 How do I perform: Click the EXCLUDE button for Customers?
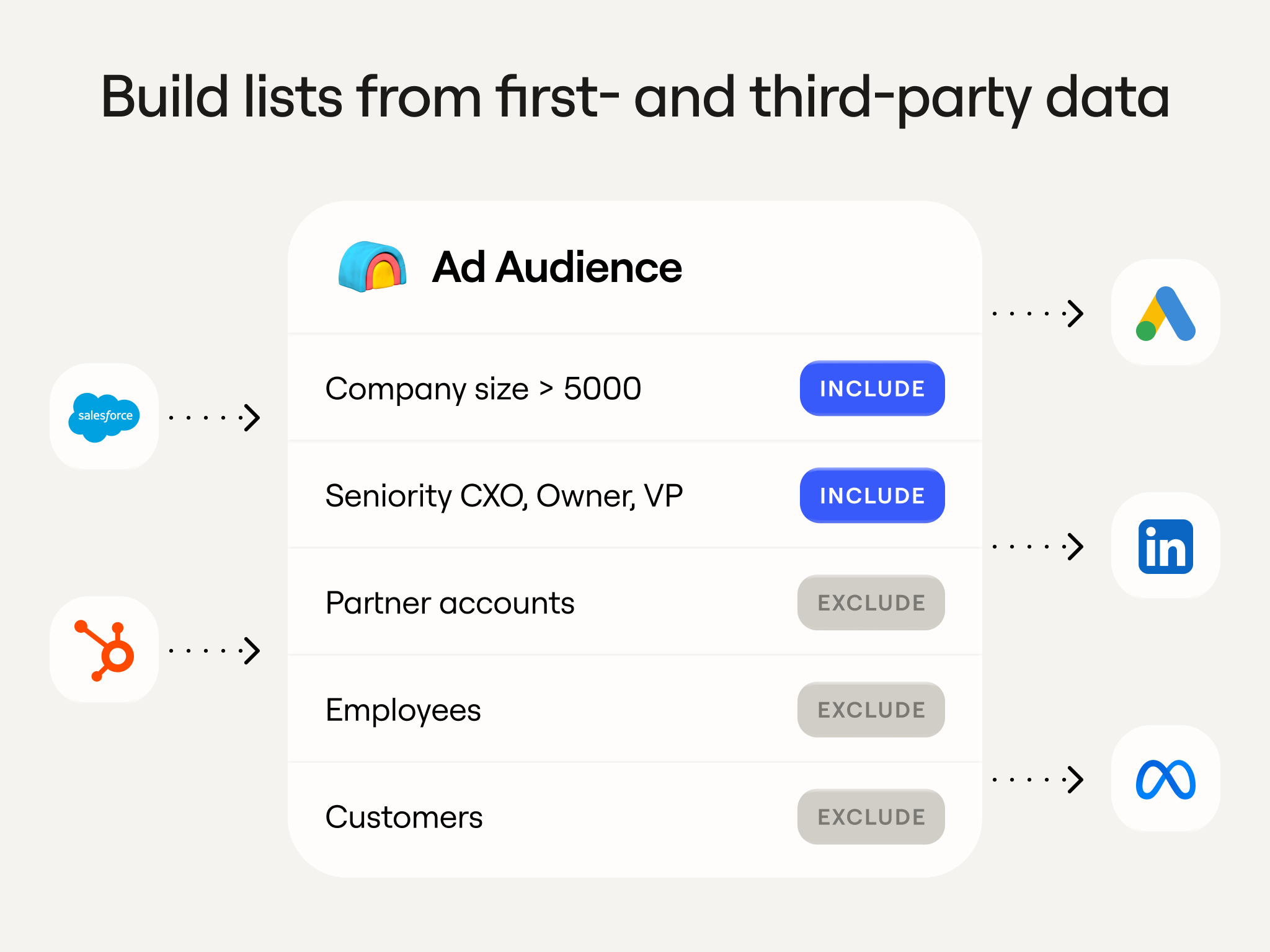tap(871, 817)
